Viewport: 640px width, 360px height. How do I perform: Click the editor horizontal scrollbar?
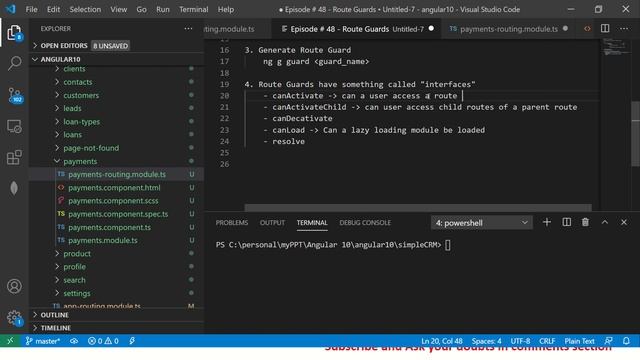(x=418, y=208)
